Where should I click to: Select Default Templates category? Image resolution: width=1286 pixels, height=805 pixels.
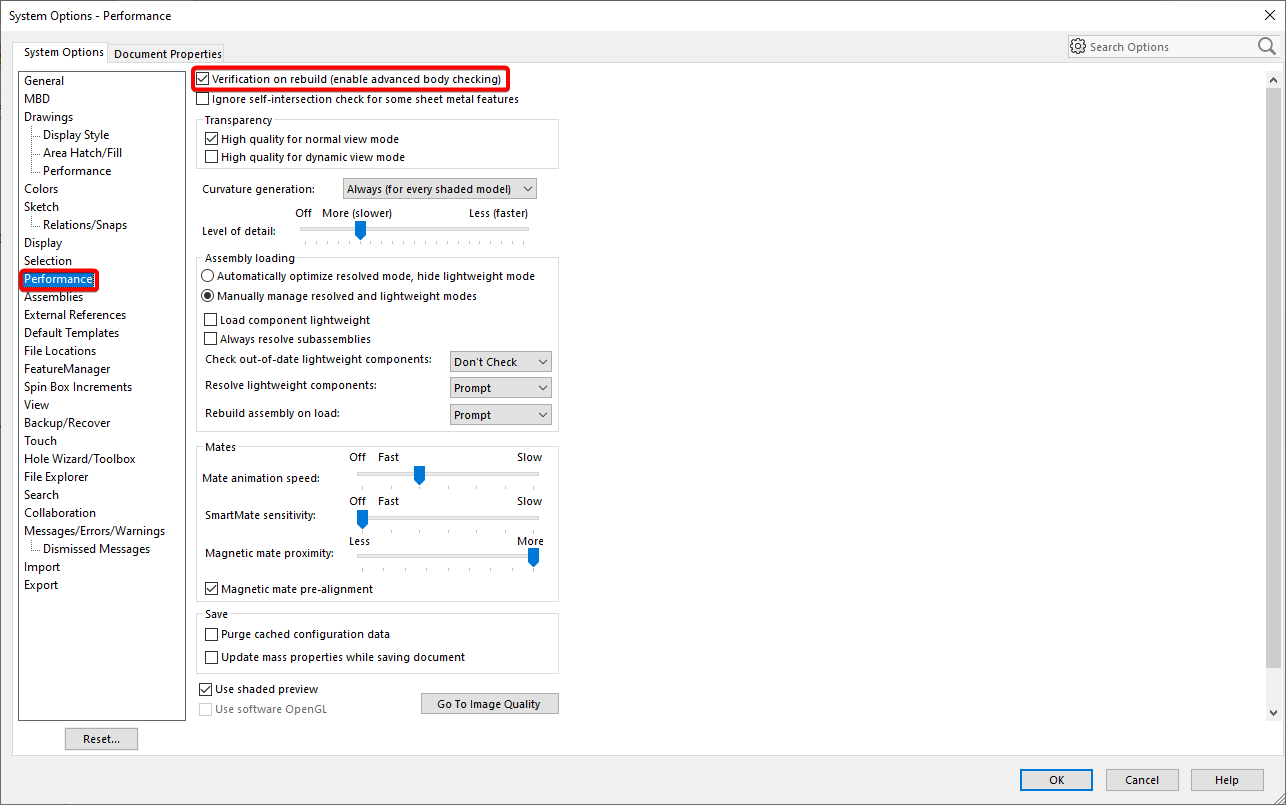pos(71,333)
